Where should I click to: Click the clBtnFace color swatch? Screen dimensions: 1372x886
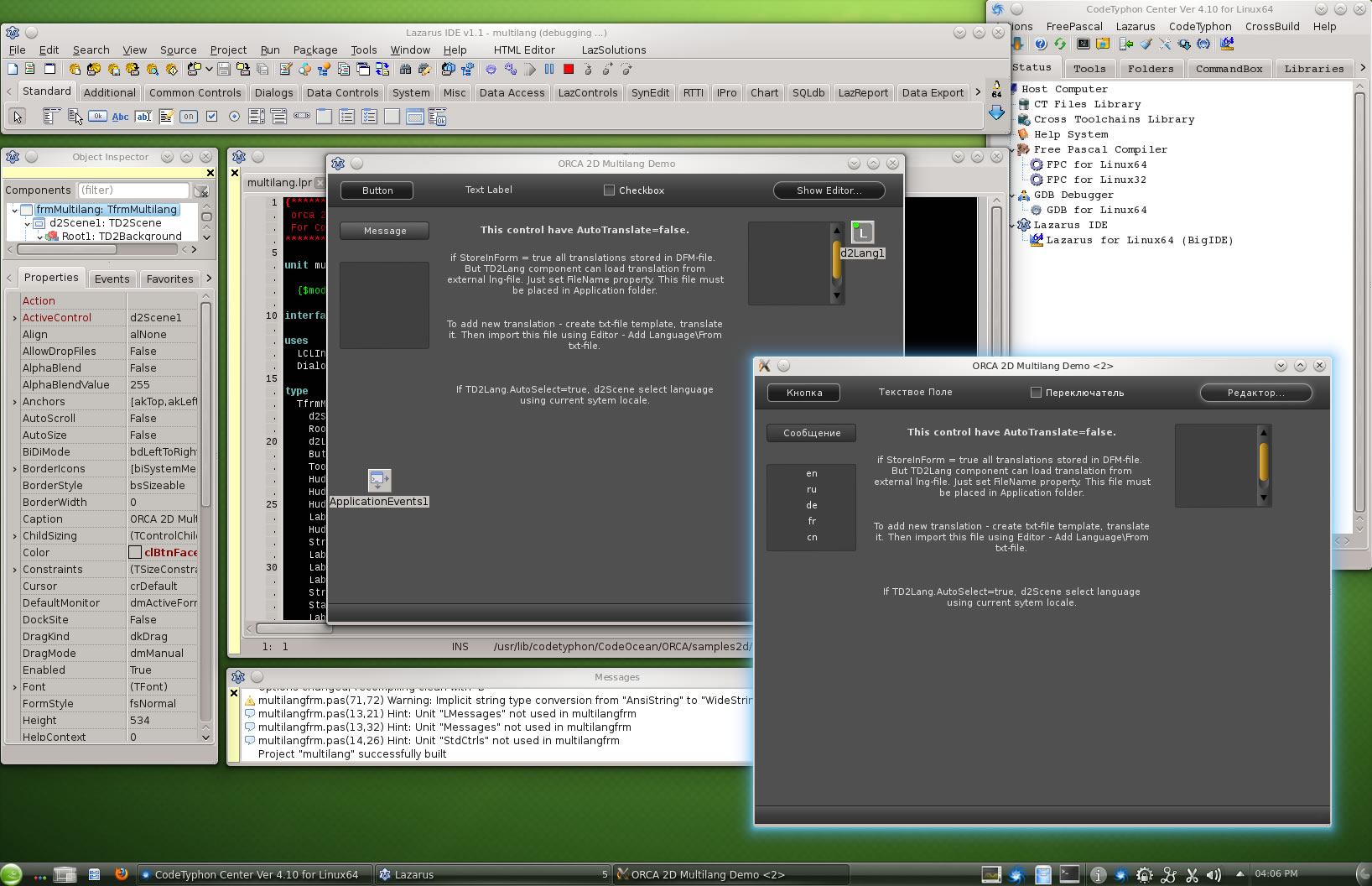pyautogui.click(x=135, y=552)
